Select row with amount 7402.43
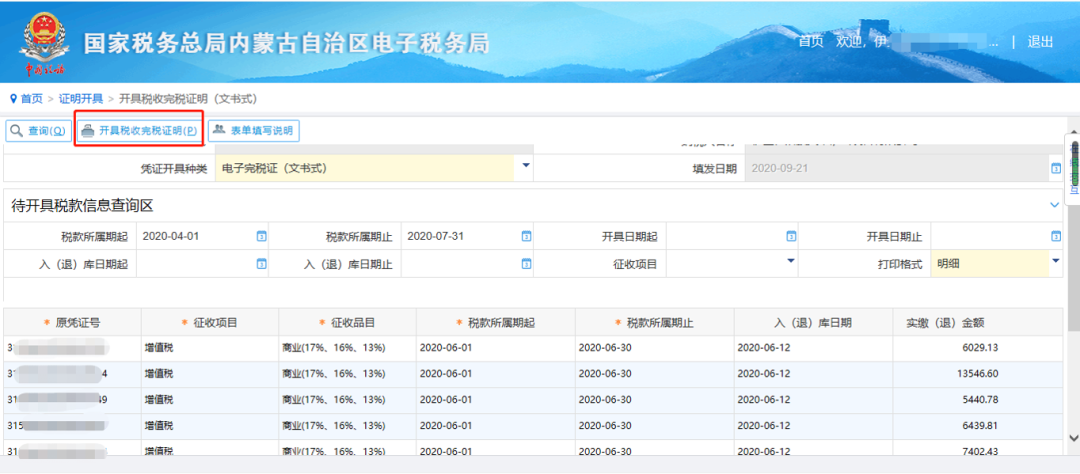 click(x=534, y=449)
